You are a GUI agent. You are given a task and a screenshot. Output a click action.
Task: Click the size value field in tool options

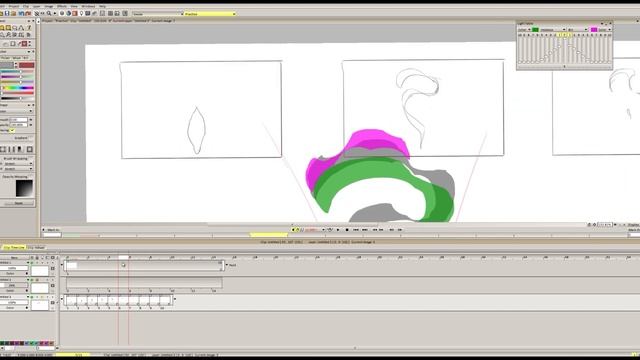[x=18, y=120]
